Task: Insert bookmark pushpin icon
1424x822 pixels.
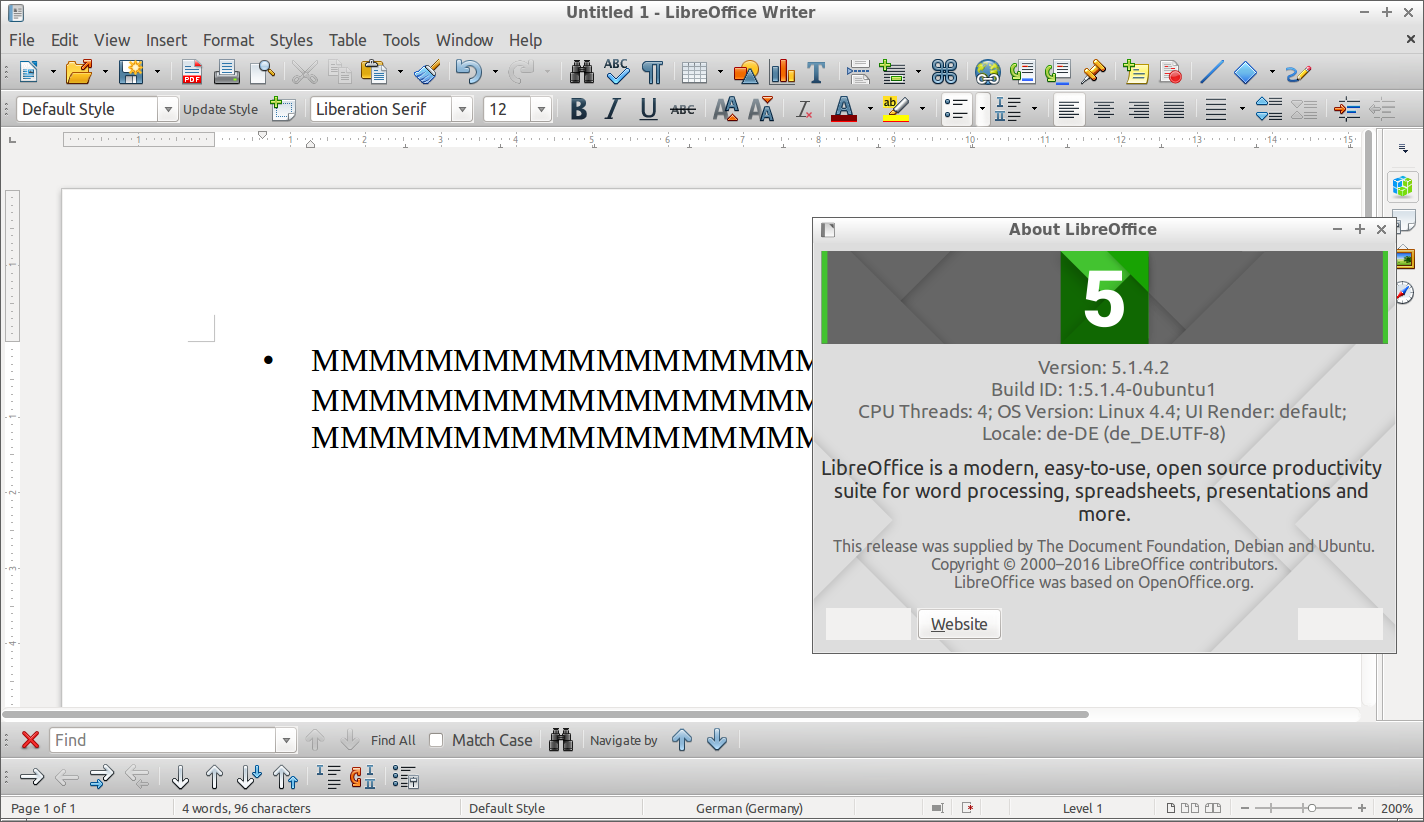Action: pos(1093,72)
